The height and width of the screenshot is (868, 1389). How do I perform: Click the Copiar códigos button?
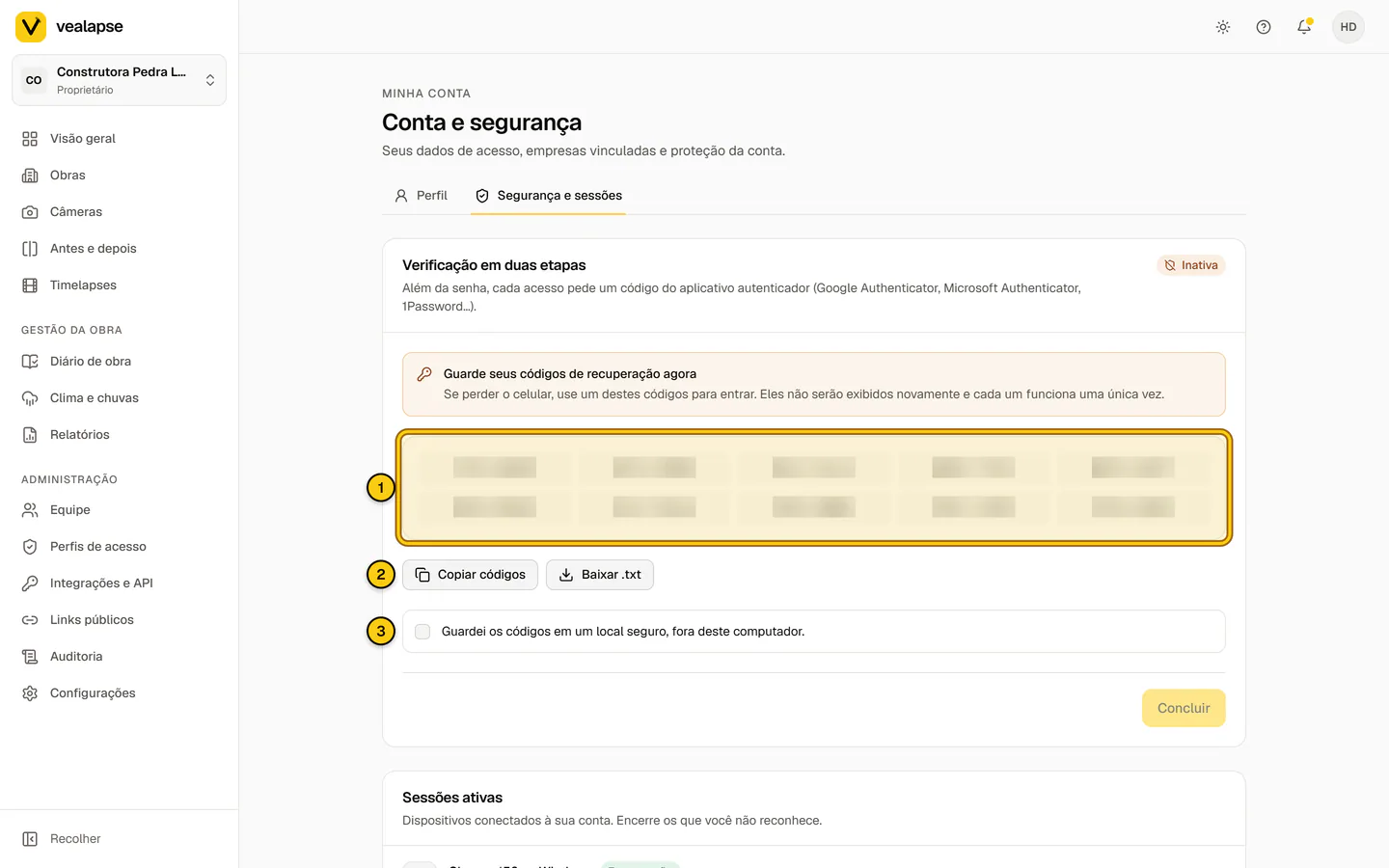coord(470,575)
